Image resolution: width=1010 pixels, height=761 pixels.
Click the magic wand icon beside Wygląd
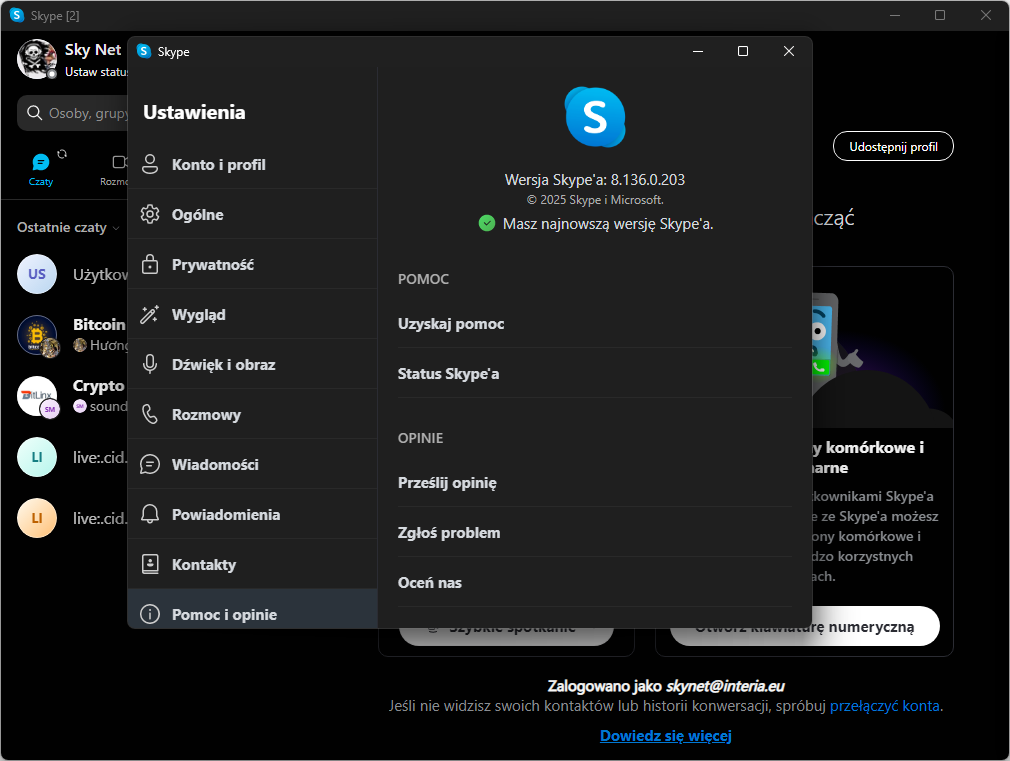click(x=150, y=314)
